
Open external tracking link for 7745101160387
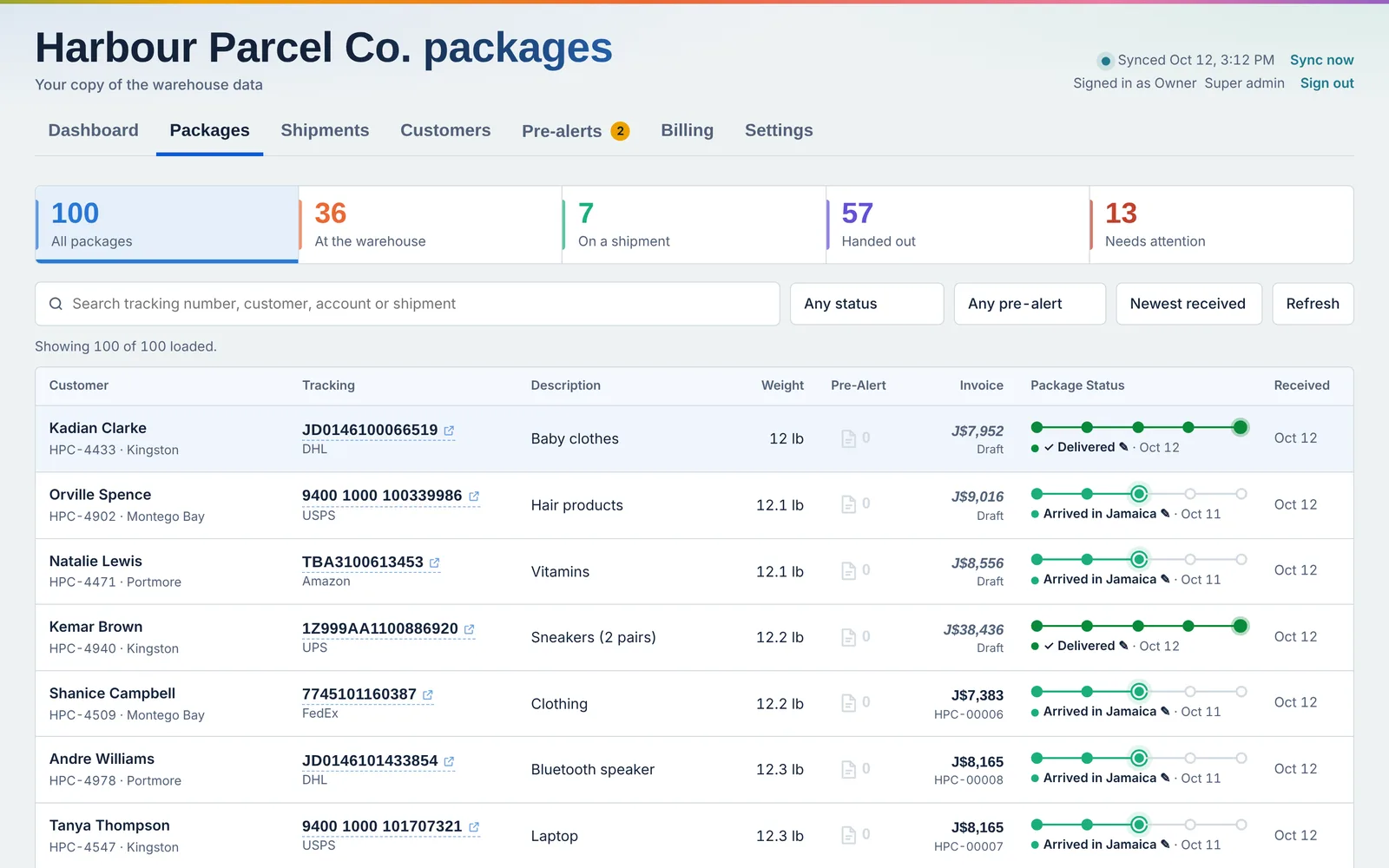coord(428,695)
